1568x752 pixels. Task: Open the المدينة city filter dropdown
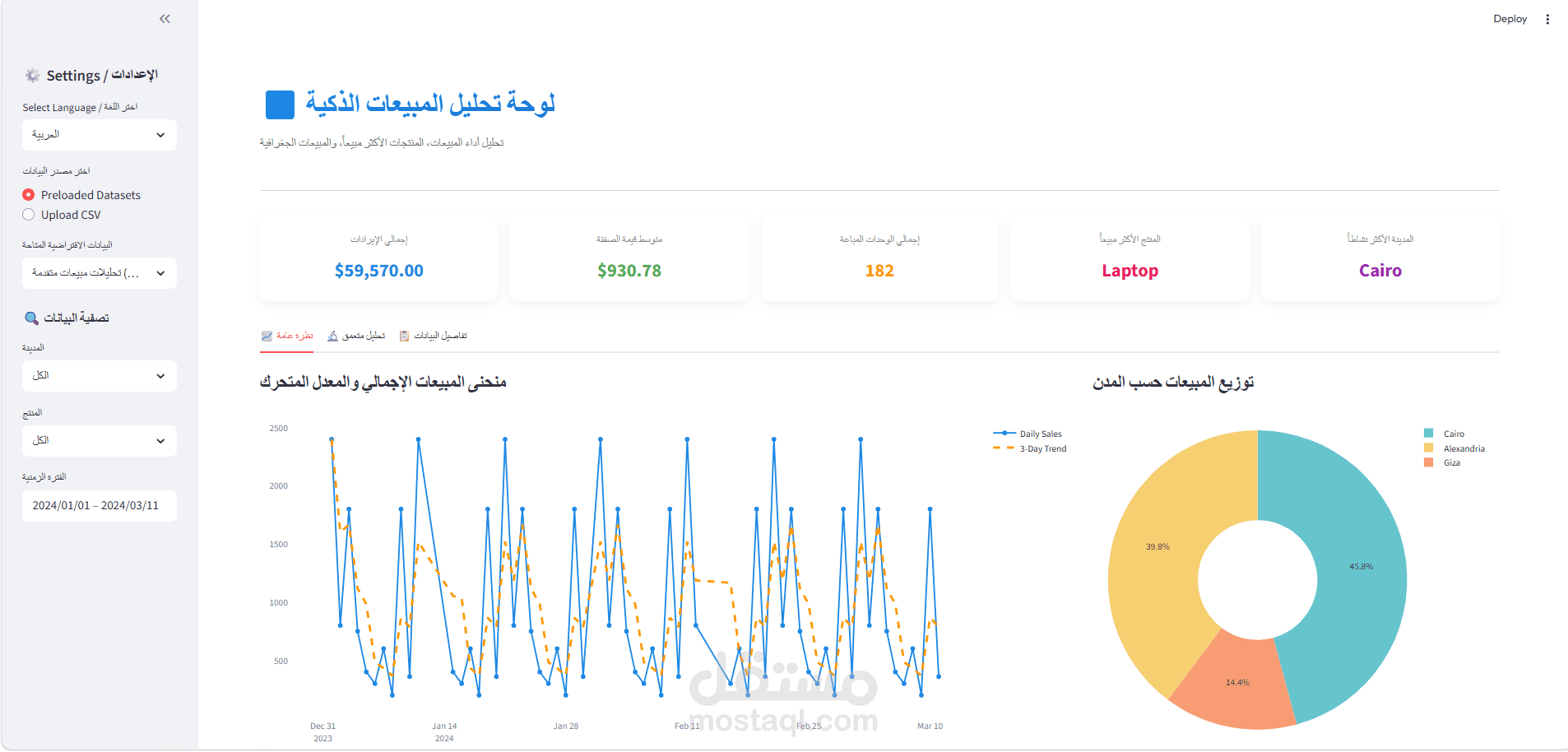coord(100,376)
